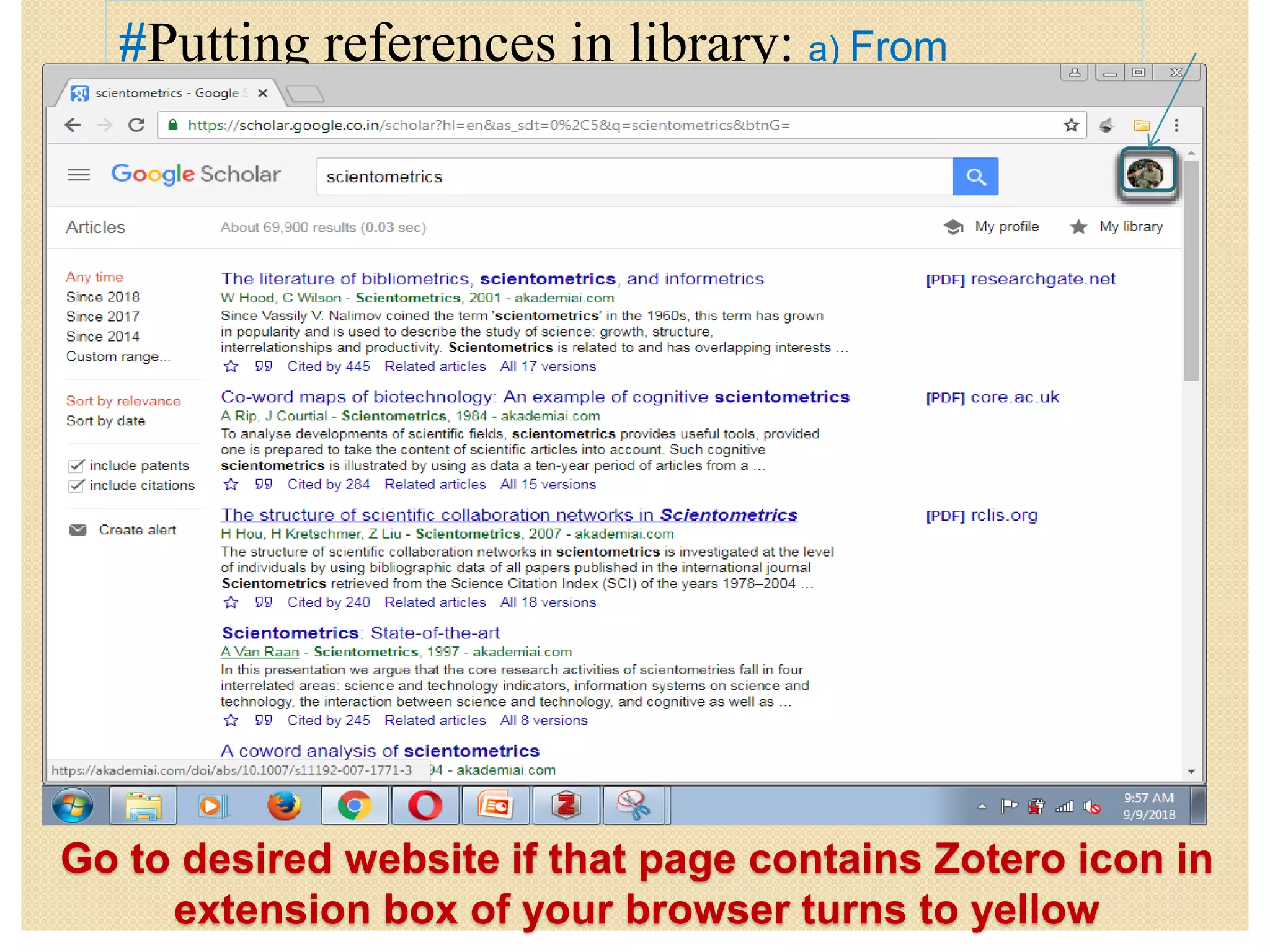Screen dimensions: 1270x952
Task: Open My library
Action: point(1116,227)
